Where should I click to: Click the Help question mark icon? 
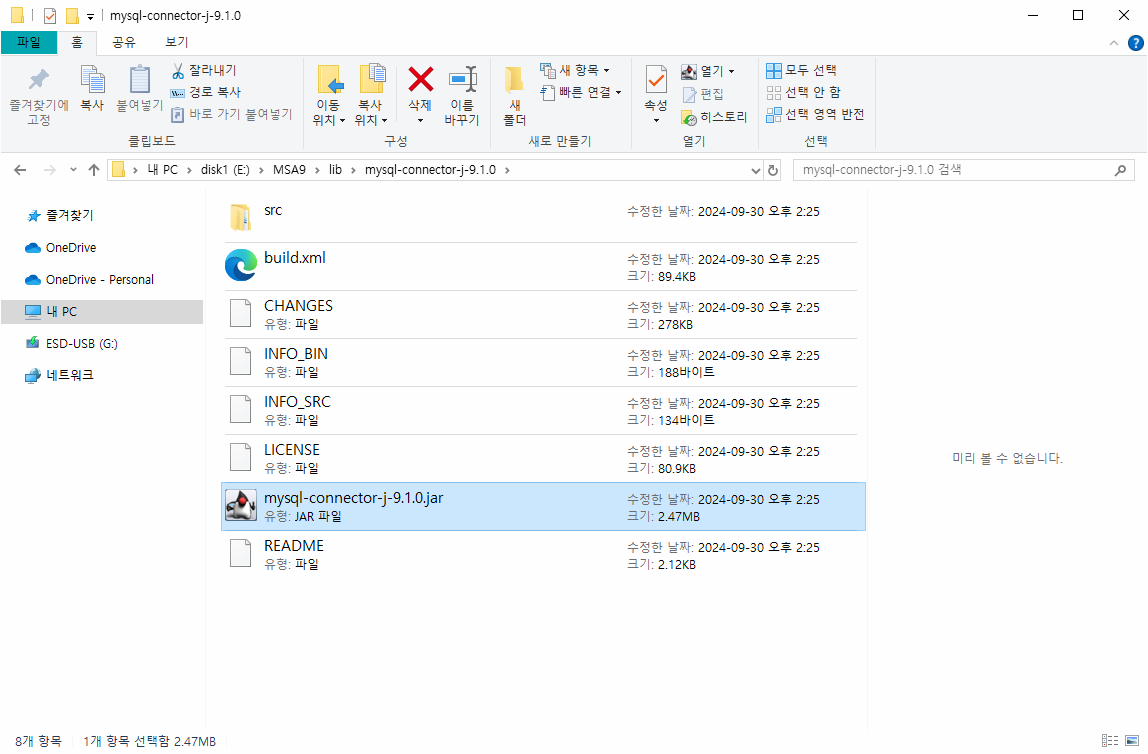(x=1136, y=43)
